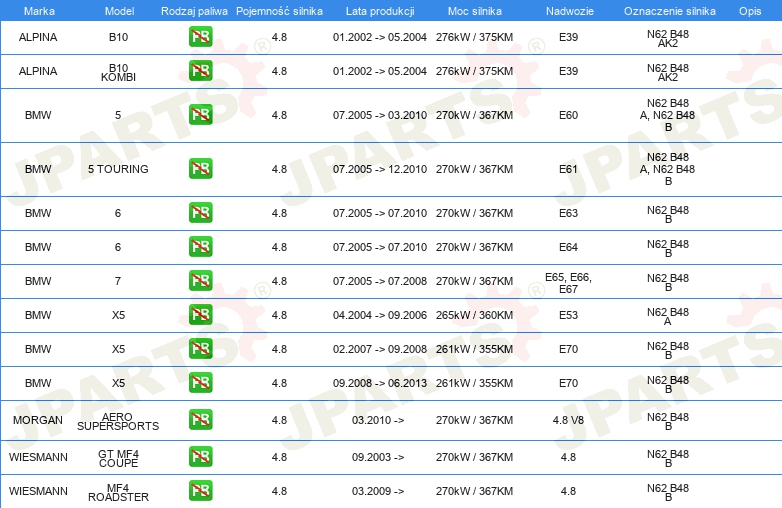The width and height of the screenshot is (782, 508).
Task: Click the fuel icon in X5 02.2007 row
Action: tap(200, 348)
